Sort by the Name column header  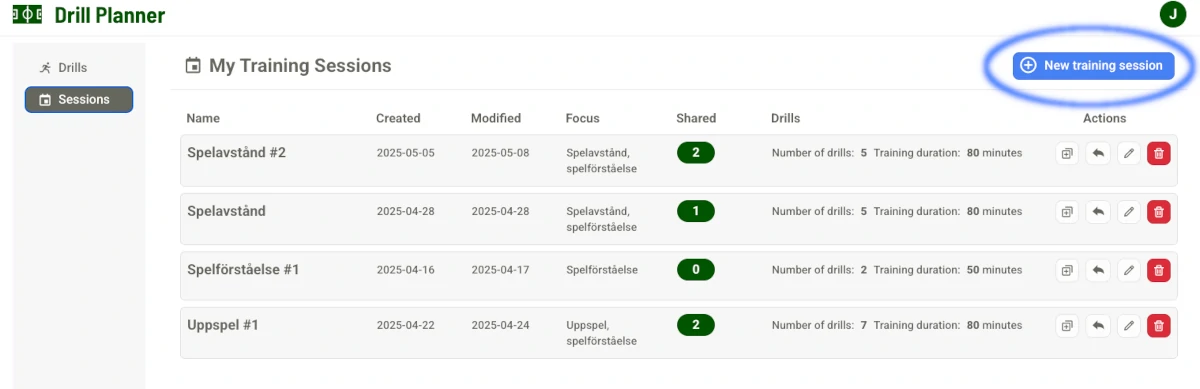[203, 118]
